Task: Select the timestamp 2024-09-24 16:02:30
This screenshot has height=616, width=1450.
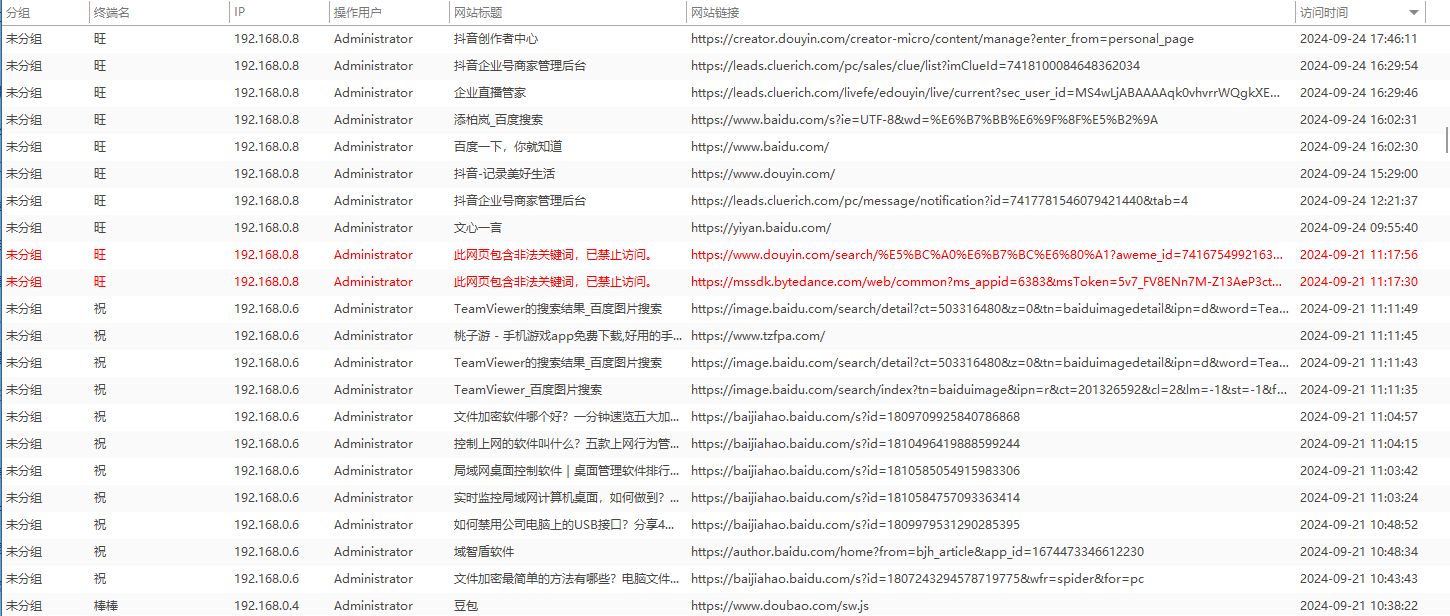Action: tap(1359, 147)
